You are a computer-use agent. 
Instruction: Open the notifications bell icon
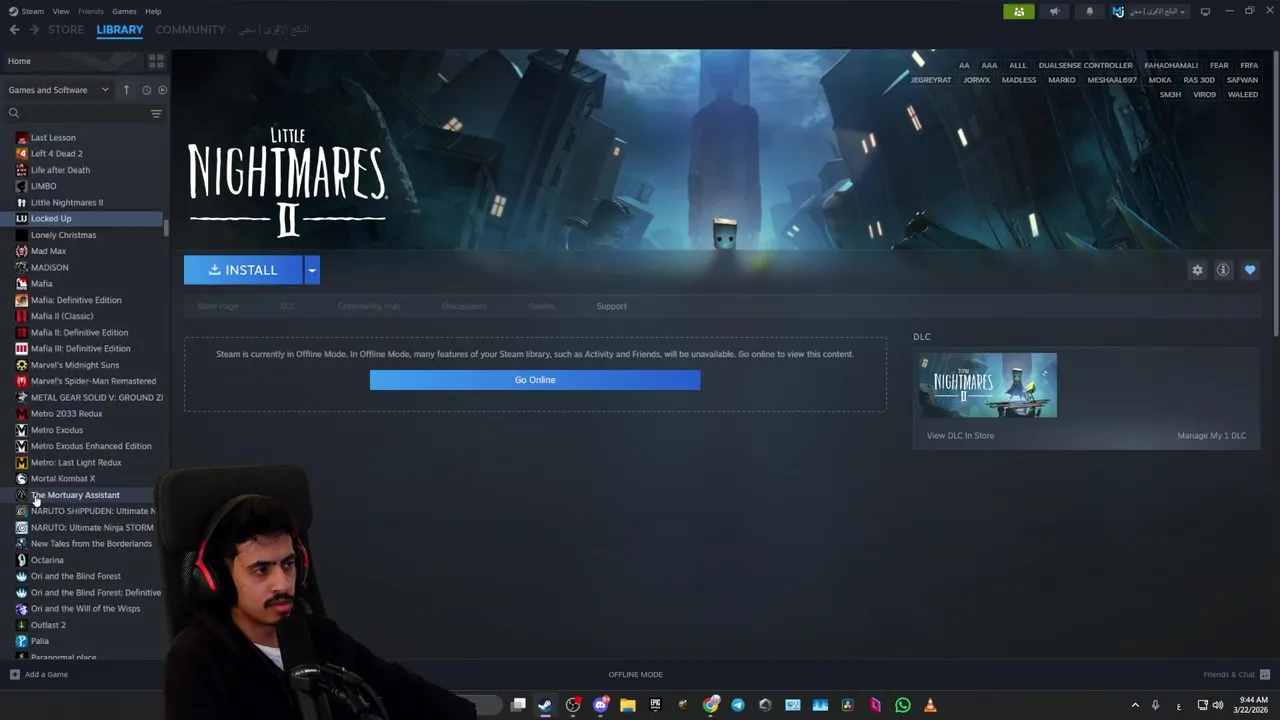[x=1090, y=11]
